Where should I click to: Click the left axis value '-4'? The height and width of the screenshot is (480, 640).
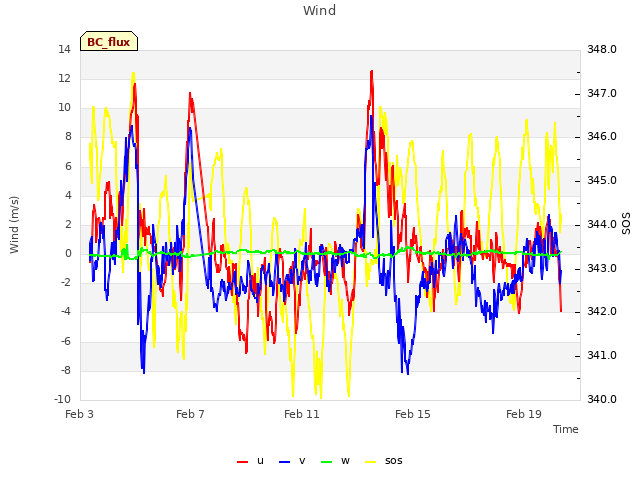(x=66, y=312)
